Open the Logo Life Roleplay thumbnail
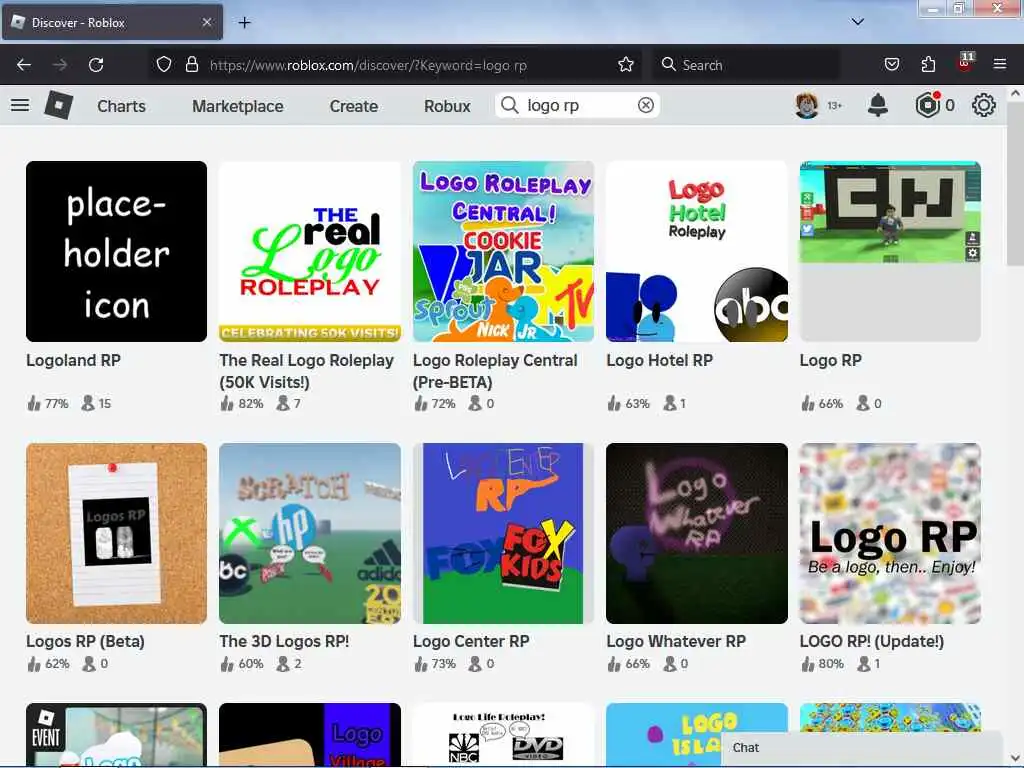The image size is (1024, 768). 504,734
